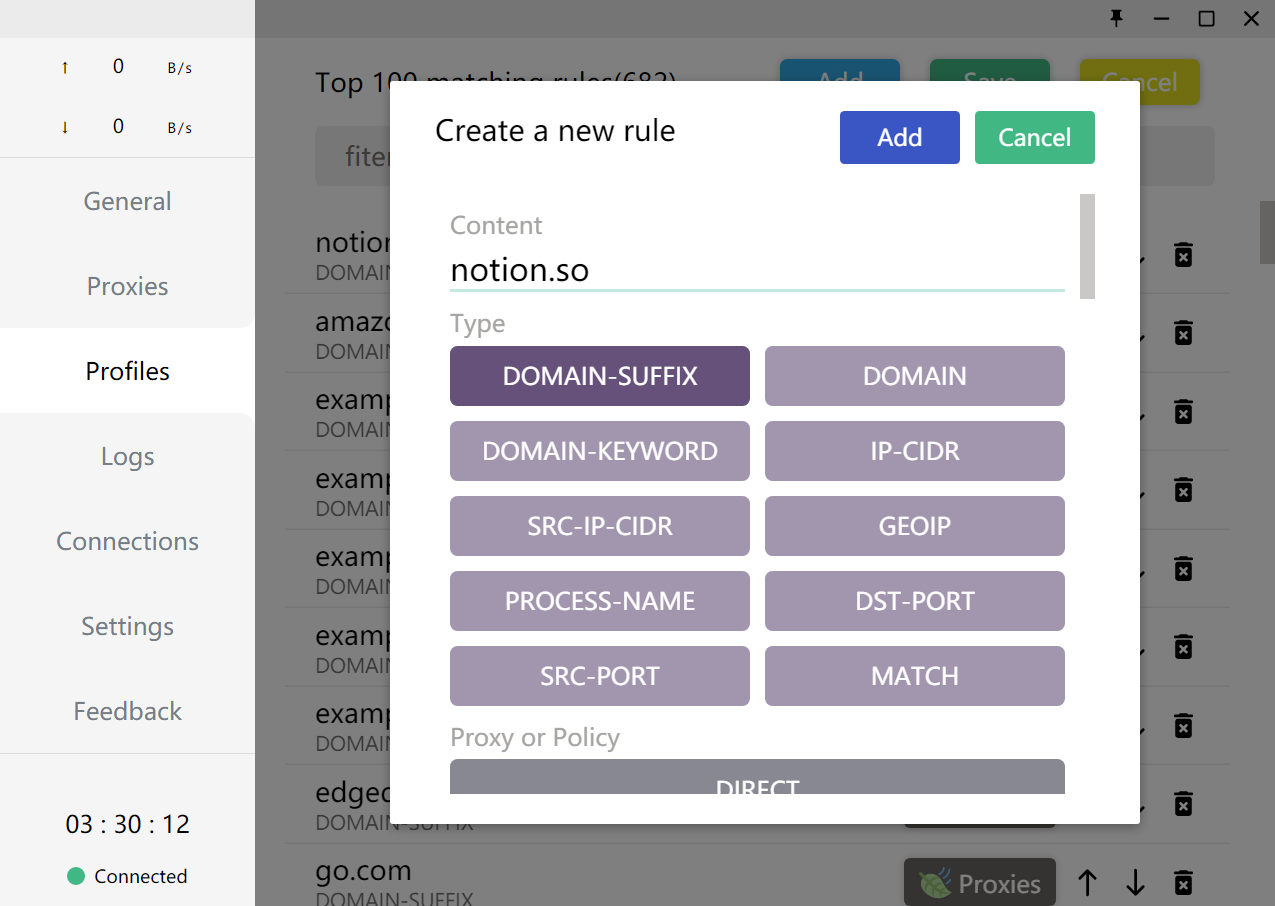Choose DOMAIN-KEYWORD rule type
Screen dimensions: 1275x906
pos(600,451)
